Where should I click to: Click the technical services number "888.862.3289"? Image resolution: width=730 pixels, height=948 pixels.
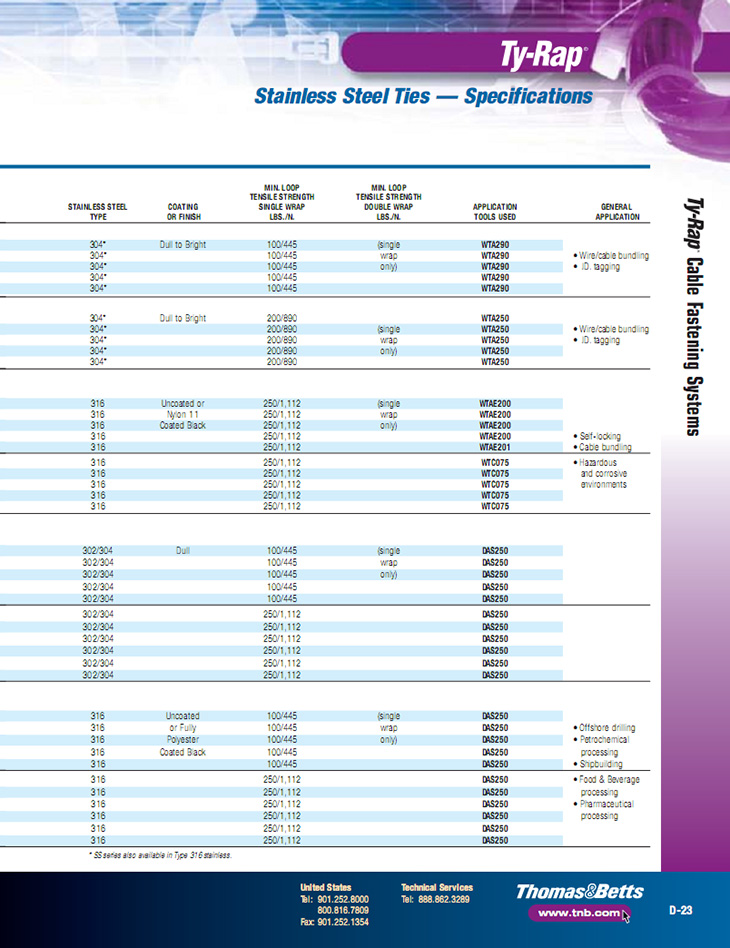tap(443, 899)
